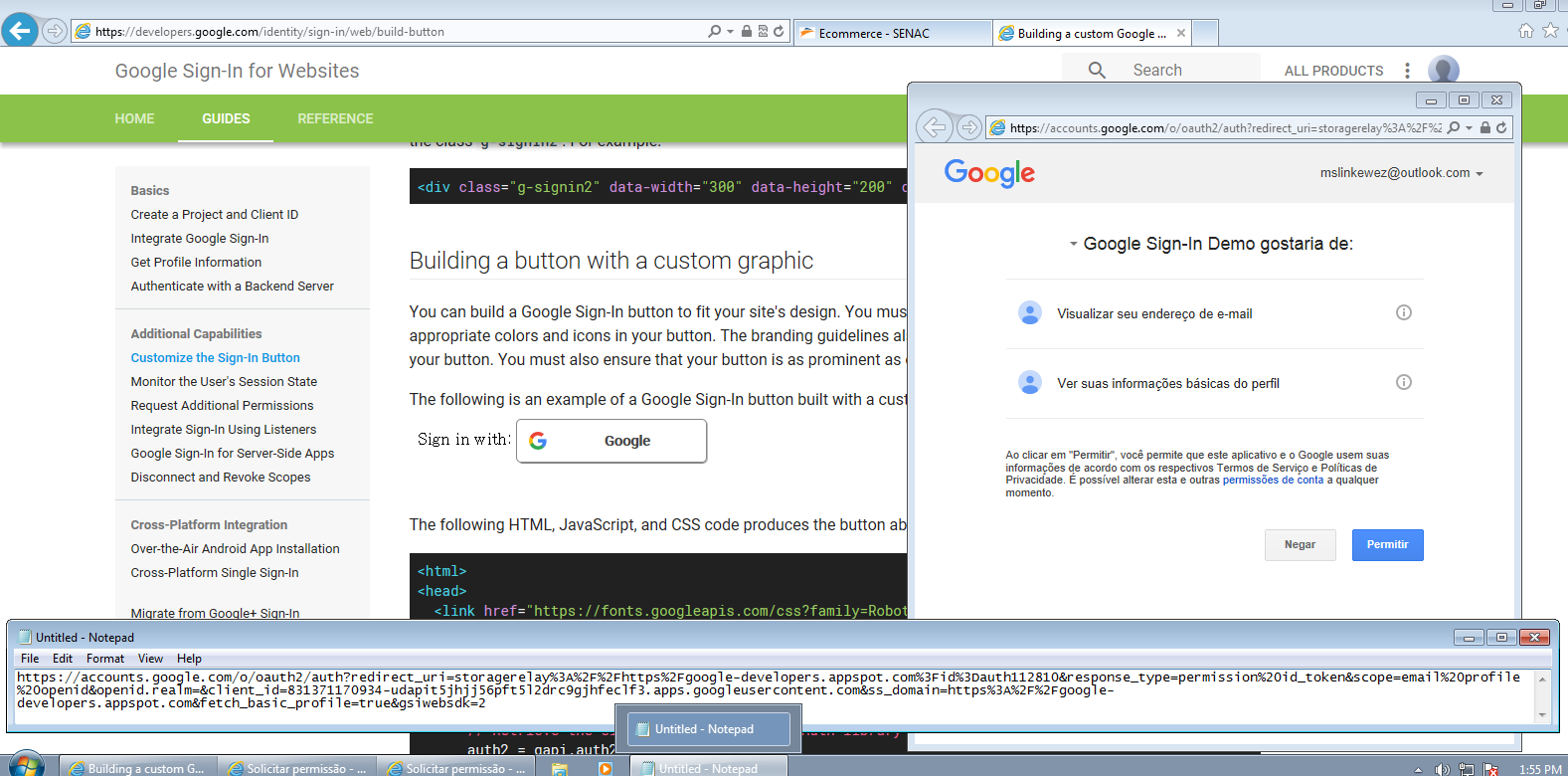Open the browser Home page icon

(x=1526, y=31)
